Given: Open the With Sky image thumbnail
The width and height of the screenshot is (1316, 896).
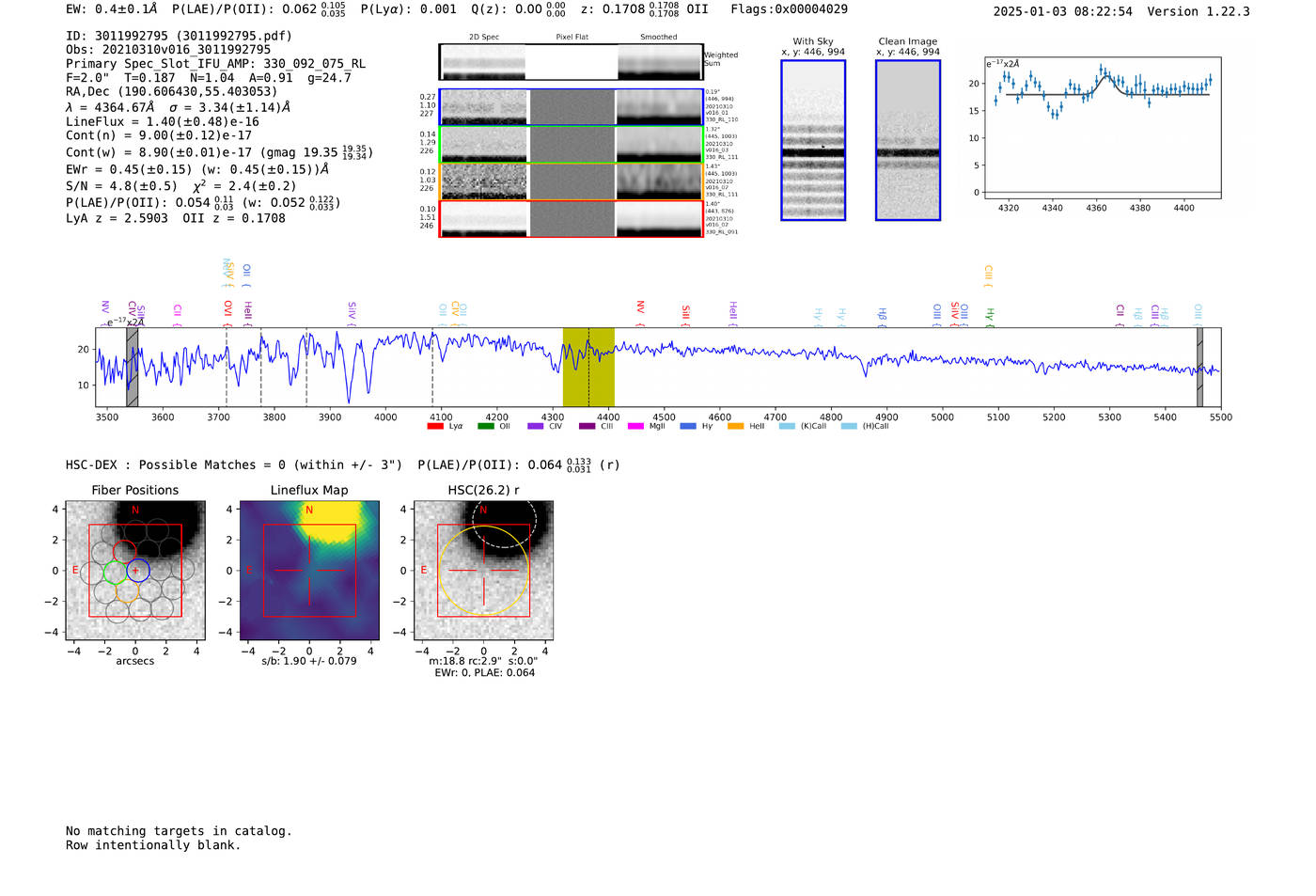Looking at the screenshot, I should [813, 140].
